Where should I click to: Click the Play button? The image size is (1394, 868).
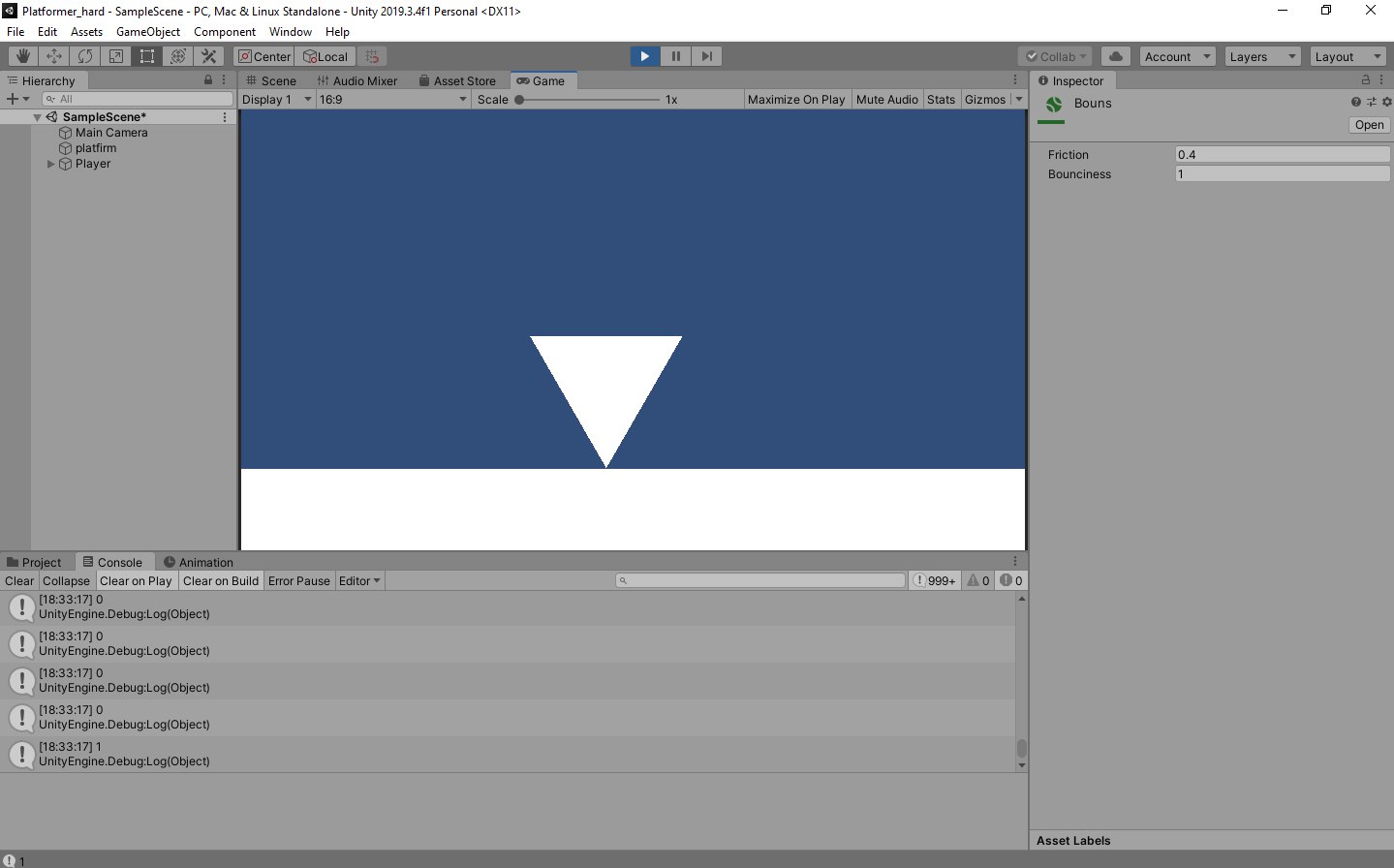click(645, 56)
